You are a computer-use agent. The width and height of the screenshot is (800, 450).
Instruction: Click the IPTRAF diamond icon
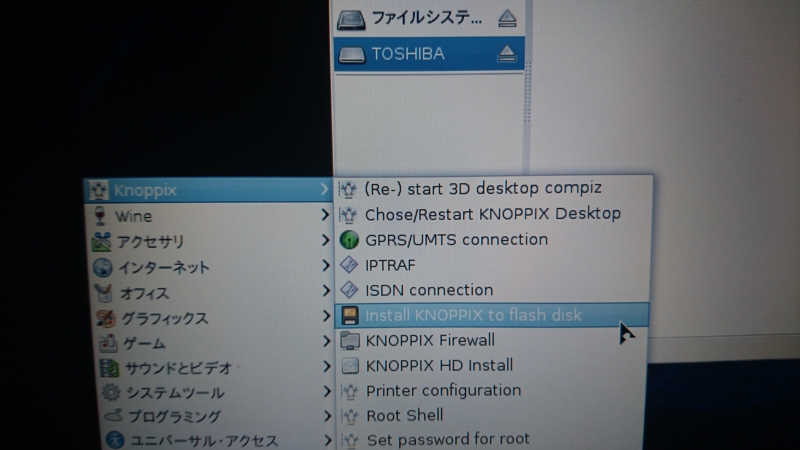(x=349, y=265)
